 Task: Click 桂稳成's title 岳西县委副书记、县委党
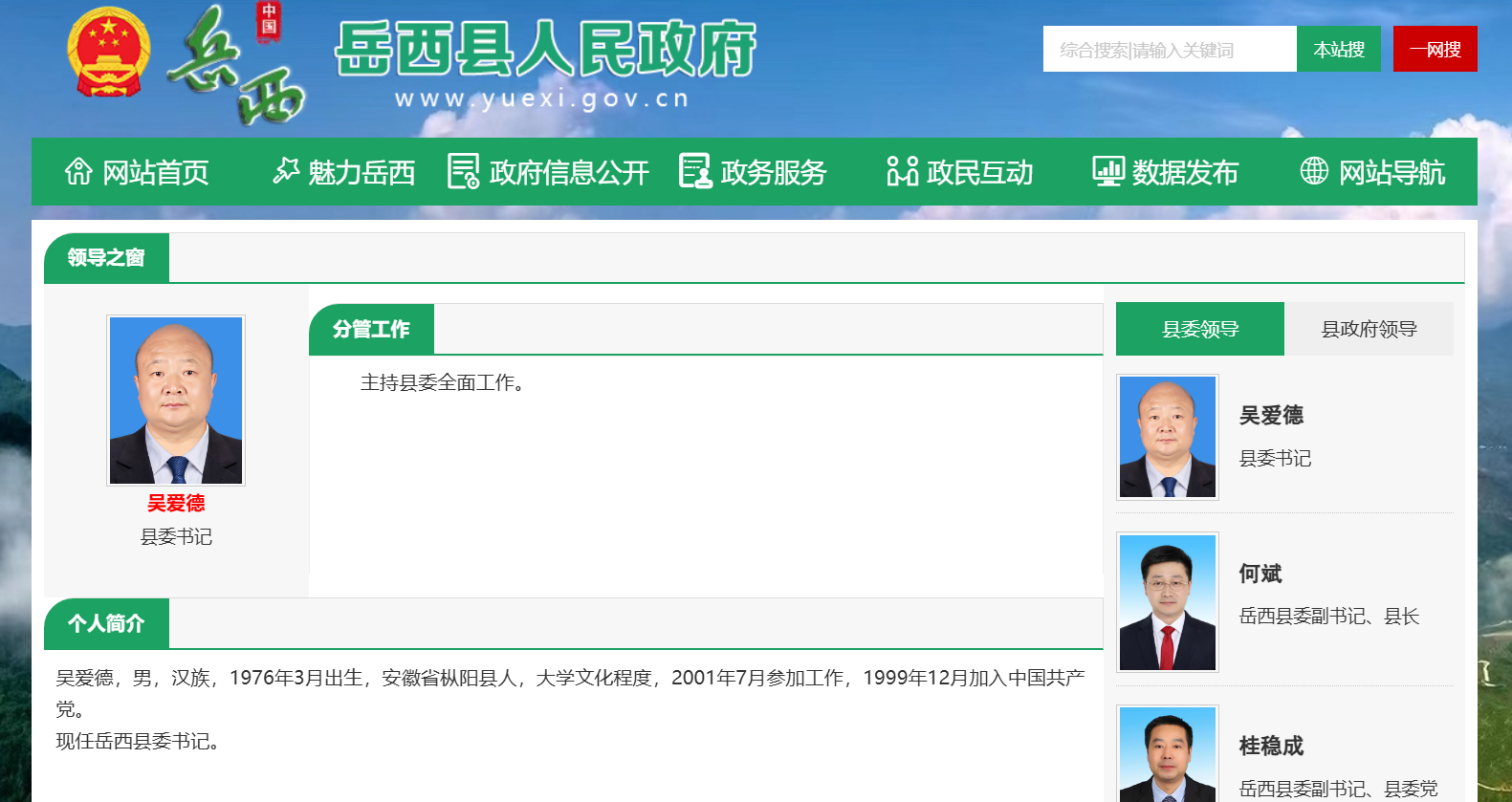pos(1339,789)
